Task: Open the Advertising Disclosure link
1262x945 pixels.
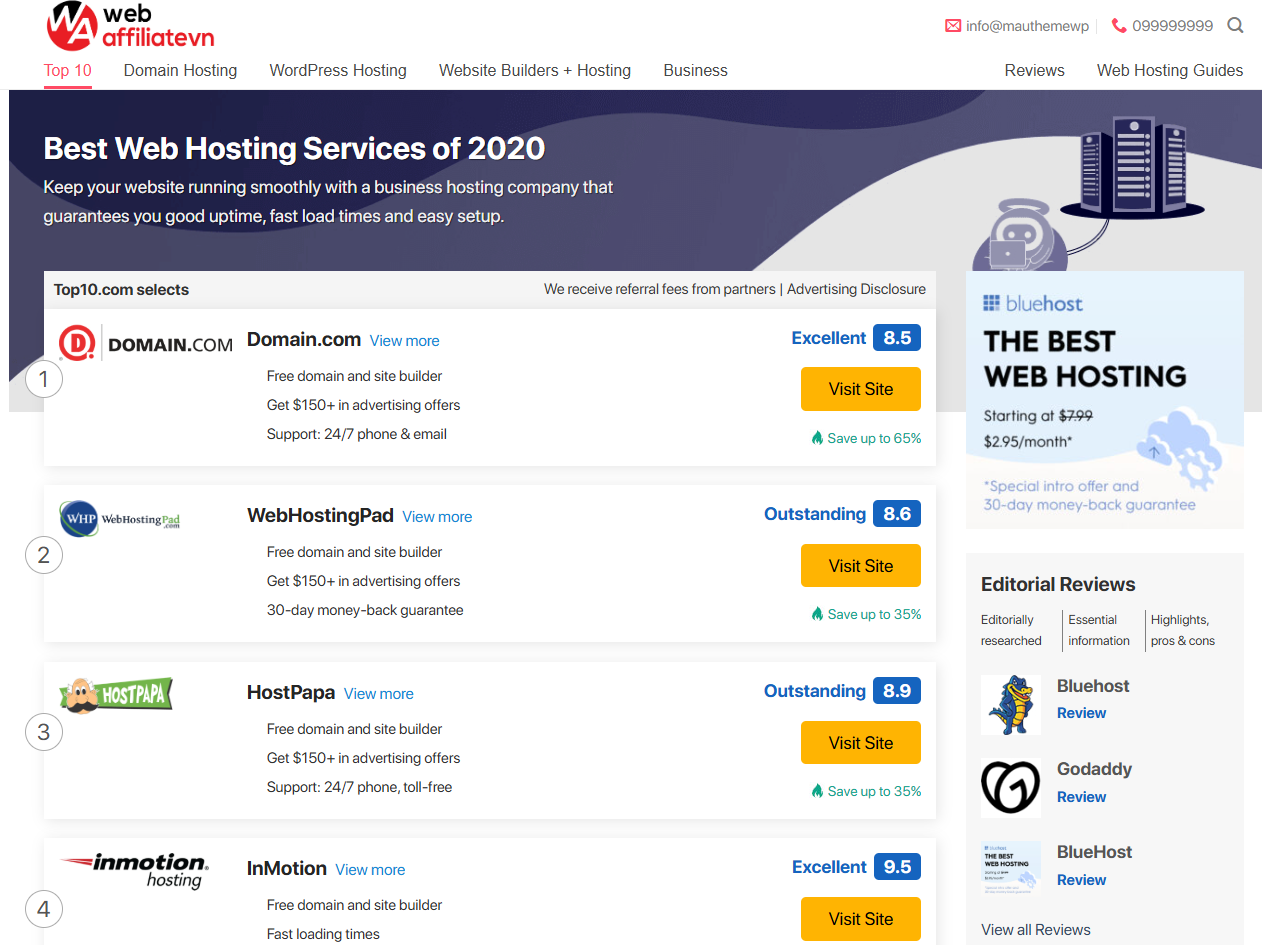Action: [856, 289]
